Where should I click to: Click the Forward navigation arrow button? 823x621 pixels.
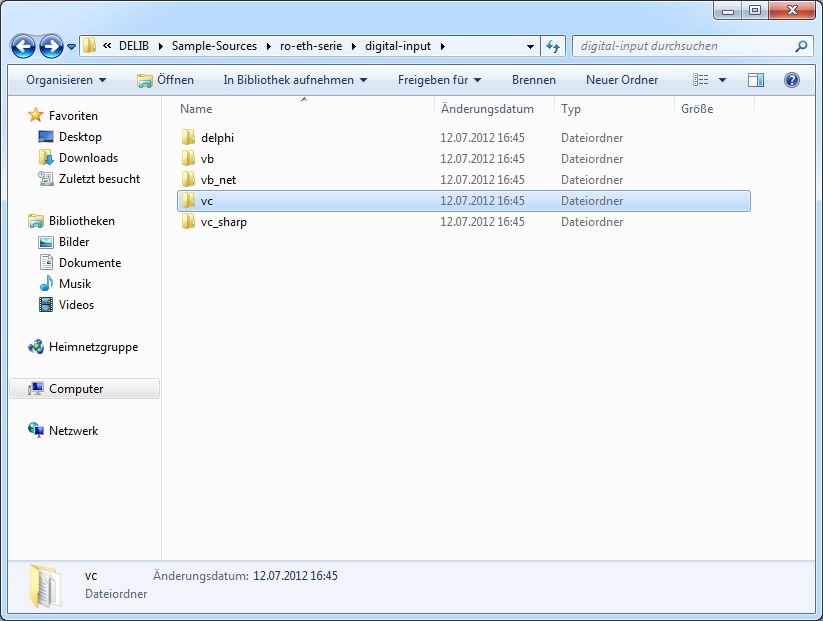[x=51, y=46]
